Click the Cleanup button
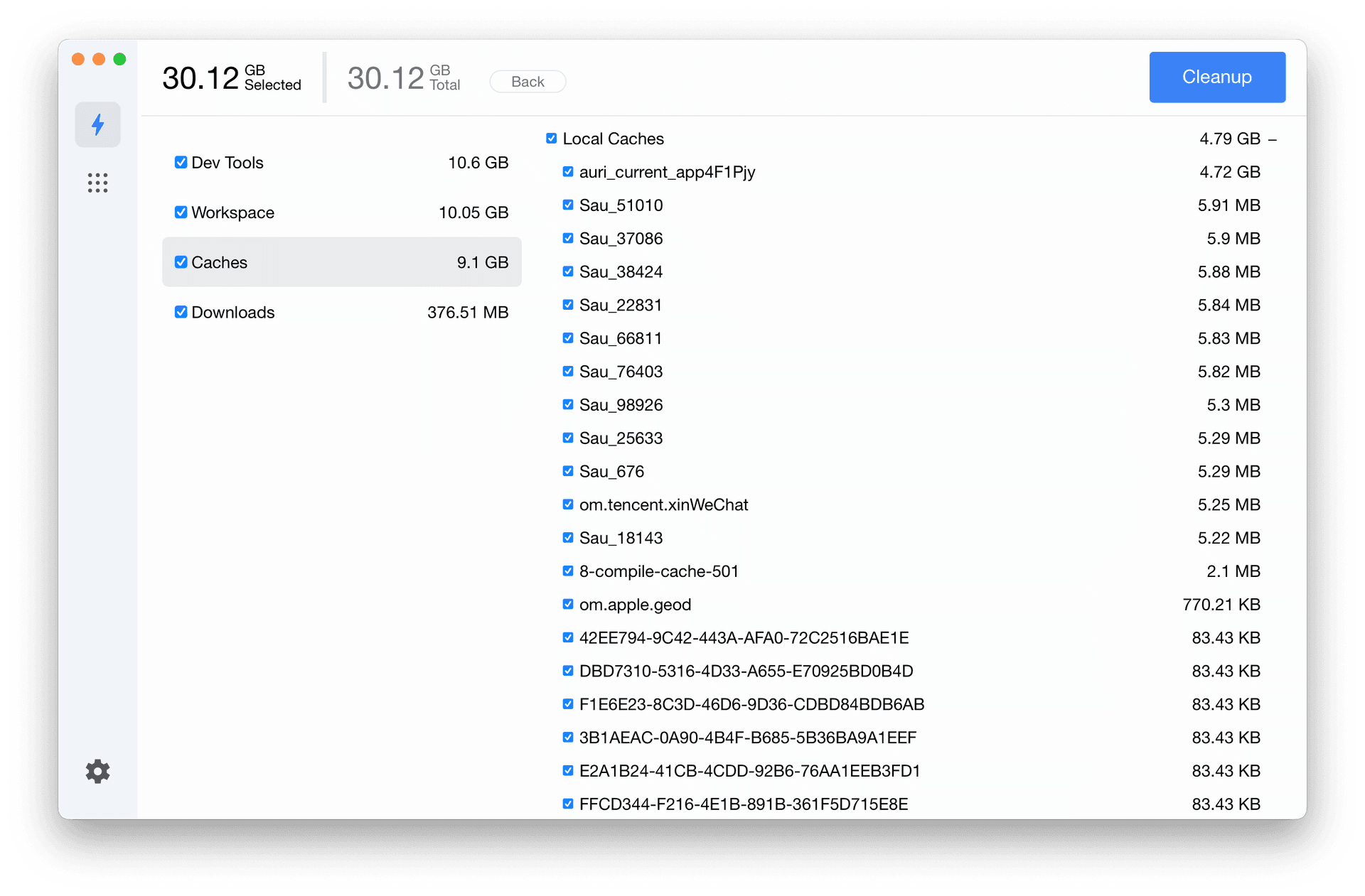Viewport: 1365px width, 896px height. 1216,77
